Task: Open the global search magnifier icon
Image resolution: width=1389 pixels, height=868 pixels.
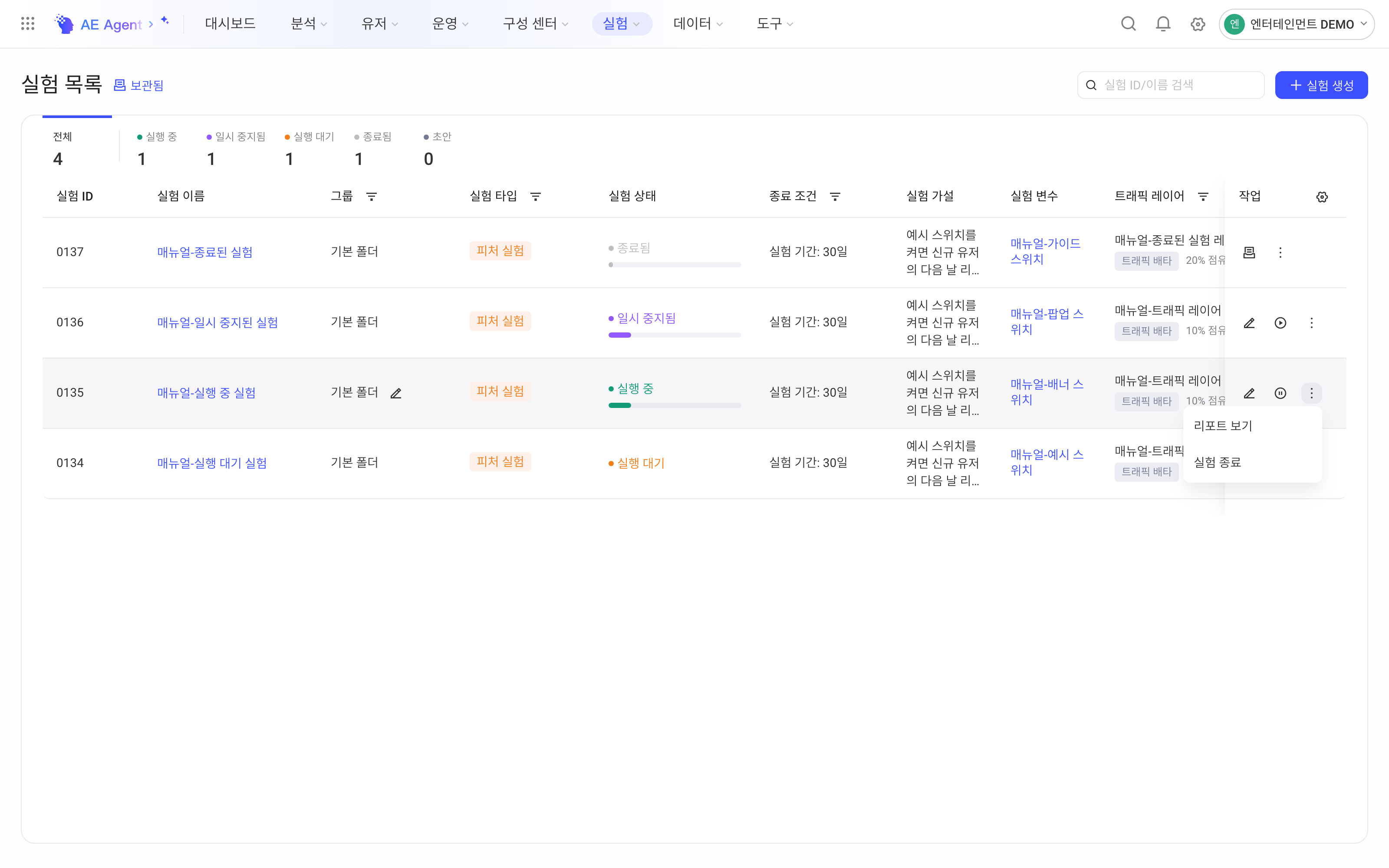Action: (1128, 23)
